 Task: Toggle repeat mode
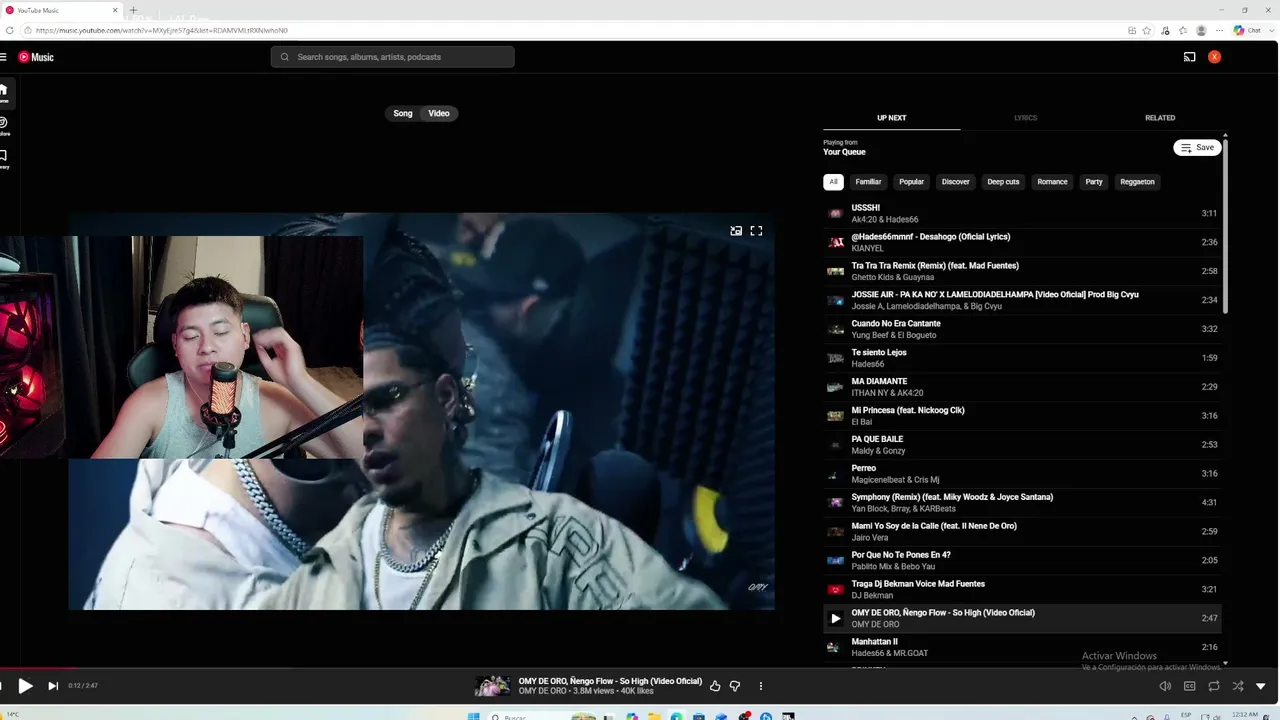tap(1213, 686)
